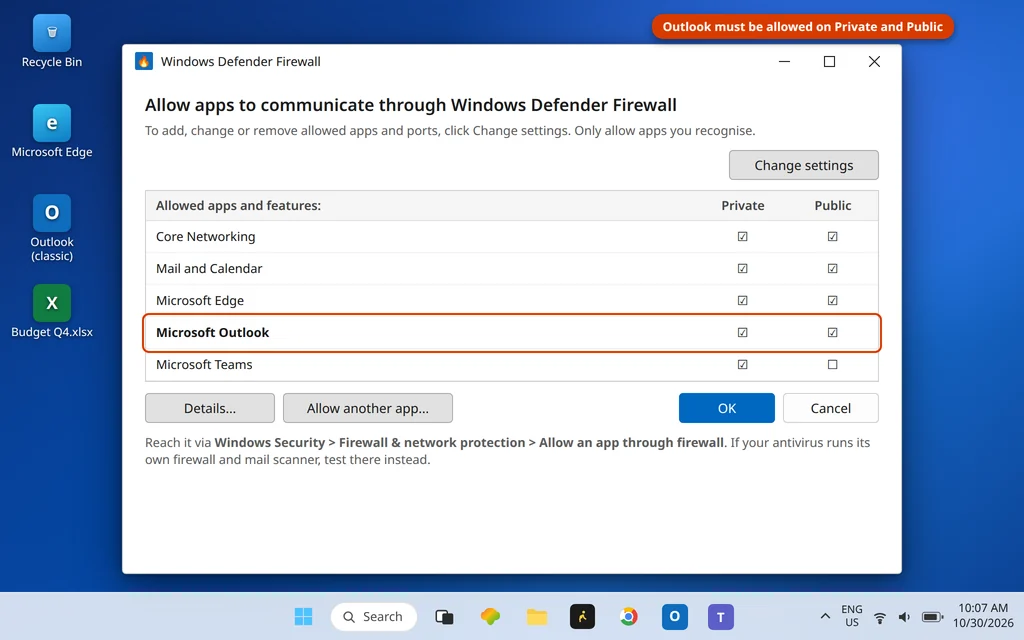Screen dimensions: 1024x640
Task: Show hidden tray icons chevron
Action: click(x=825, y=616)
